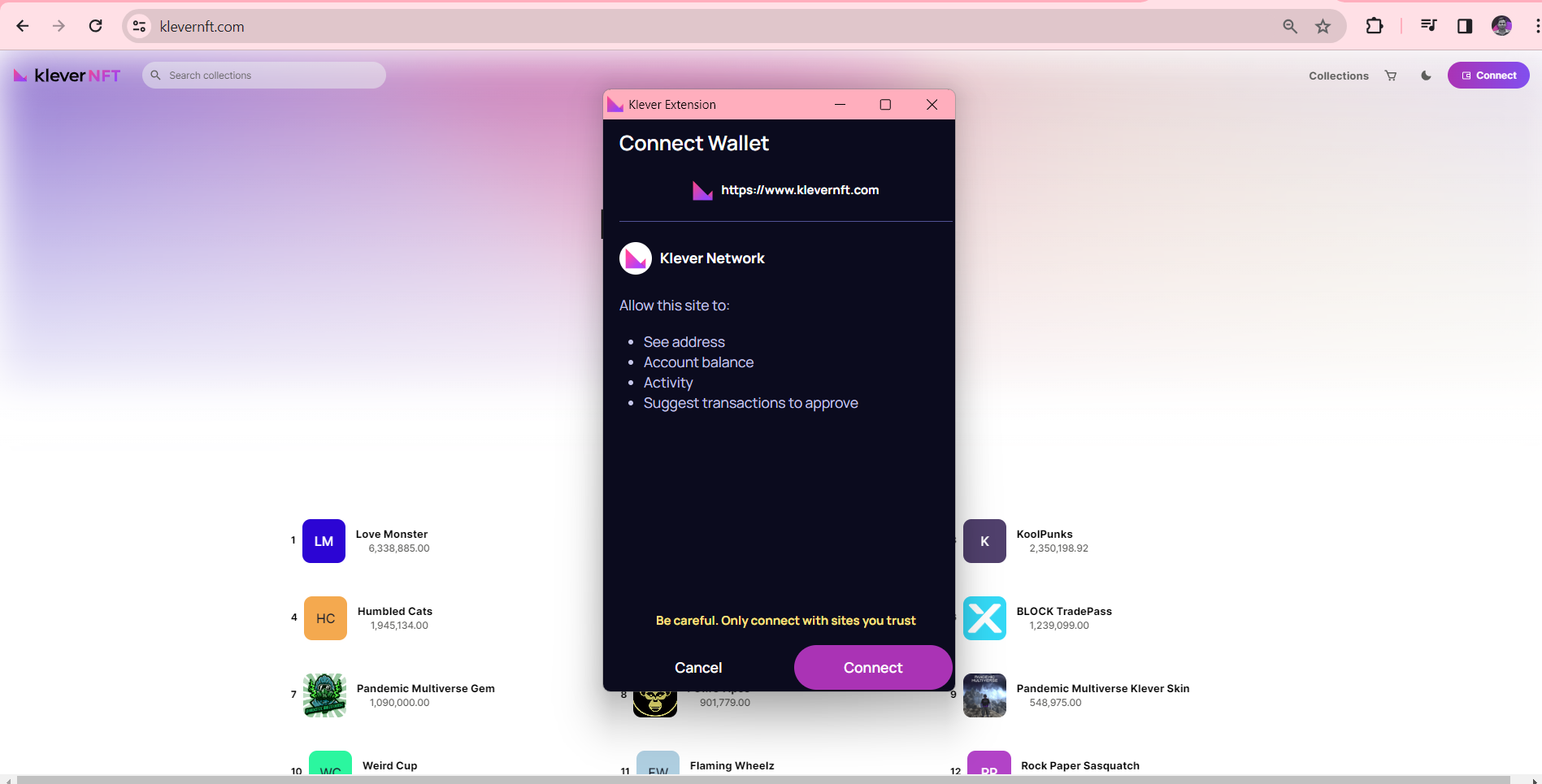Image resolution: width=1542 pixels, height=784 pixels.
Task: Toggle dark mode moon icon
Action: (1426, 76)
